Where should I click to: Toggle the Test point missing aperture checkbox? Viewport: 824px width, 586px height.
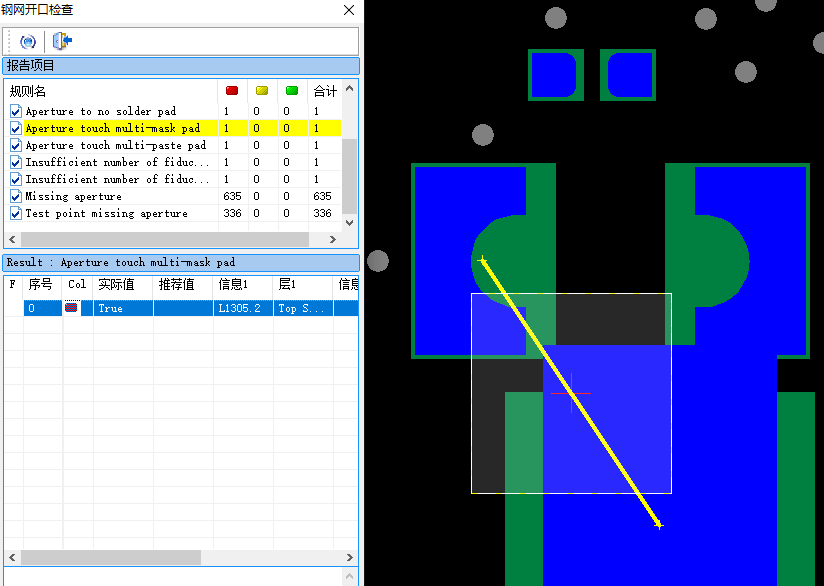point(16,213)
